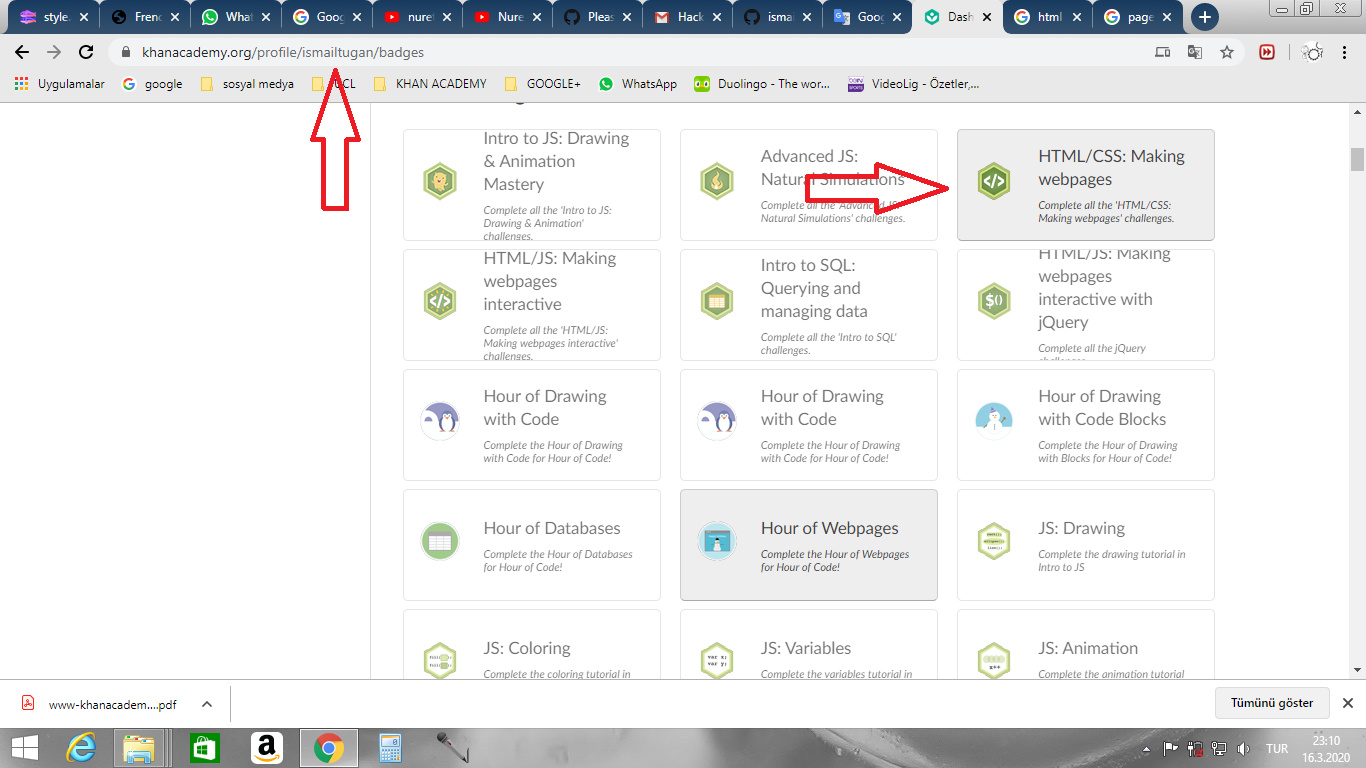Open the new tab plus button
Image resolution: width=1366 pixels, height=768 pixels.
click(x=1205, y=16)
